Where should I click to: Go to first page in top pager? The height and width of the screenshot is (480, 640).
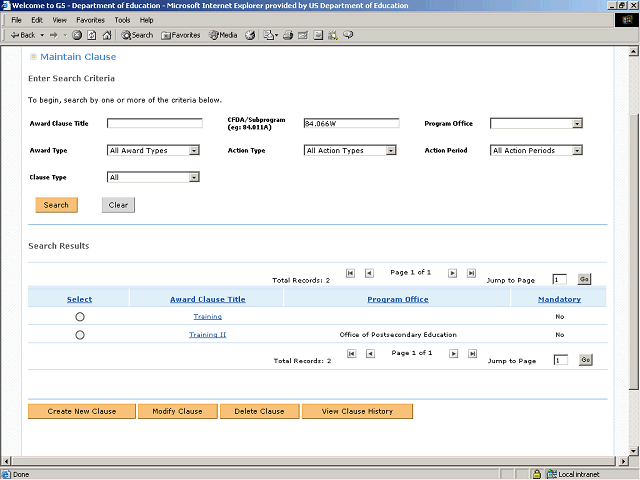(x=350, y=273)
